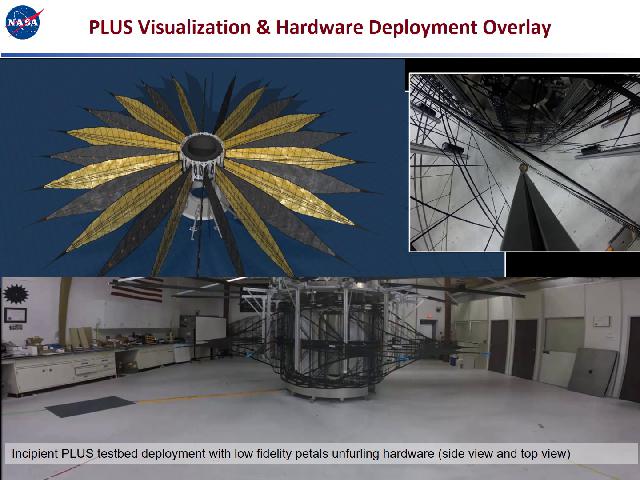Click the black starburst decoration on lab wall
640x480 pixels.
[x=16, y=293]
